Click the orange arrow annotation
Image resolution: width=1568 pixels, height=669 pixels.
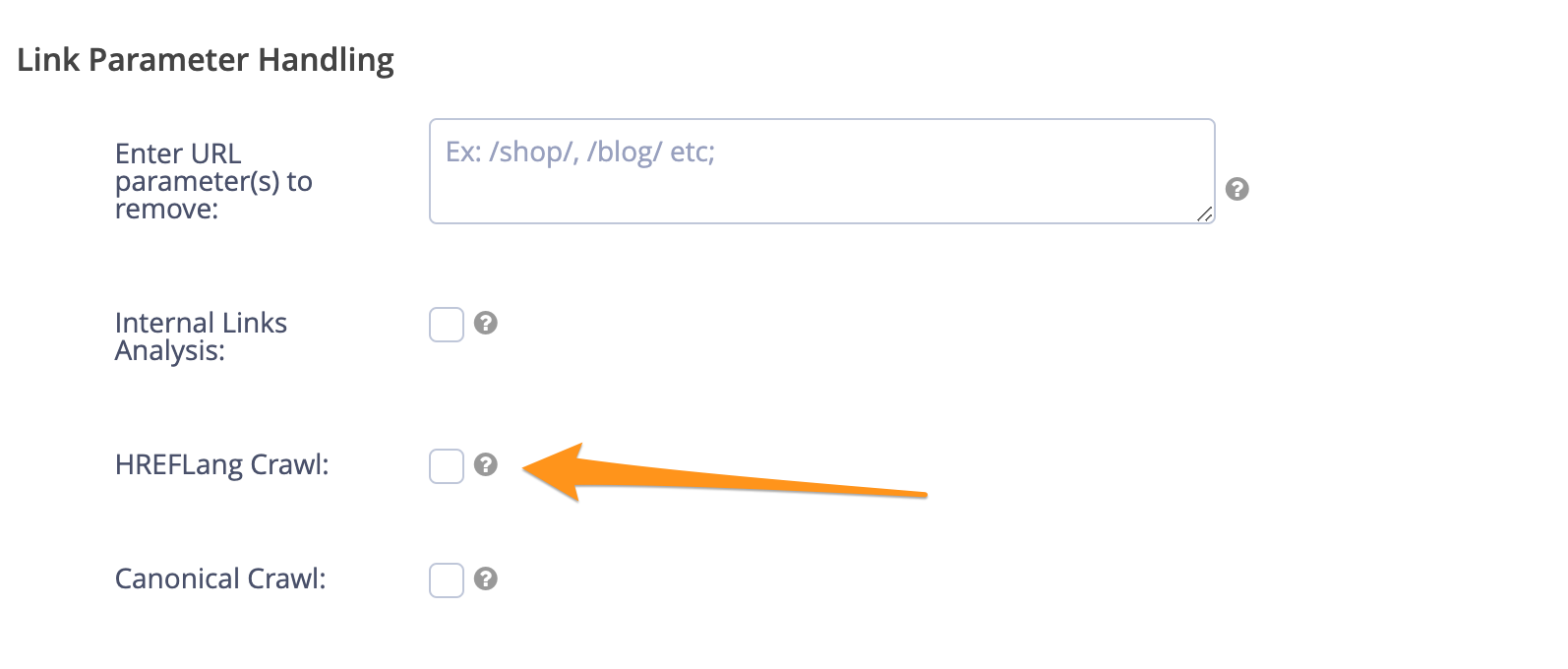(x=725, y=473)
